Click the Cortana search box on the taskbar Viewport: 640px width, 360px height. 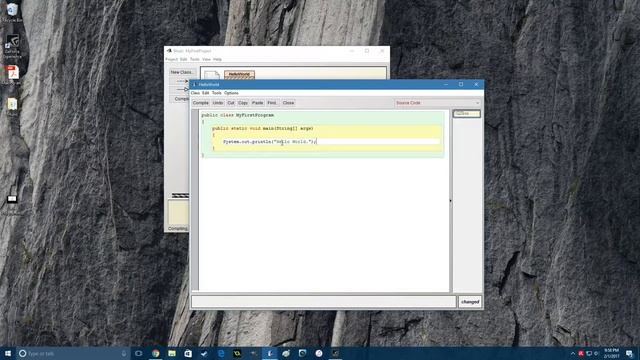point(73,353)
